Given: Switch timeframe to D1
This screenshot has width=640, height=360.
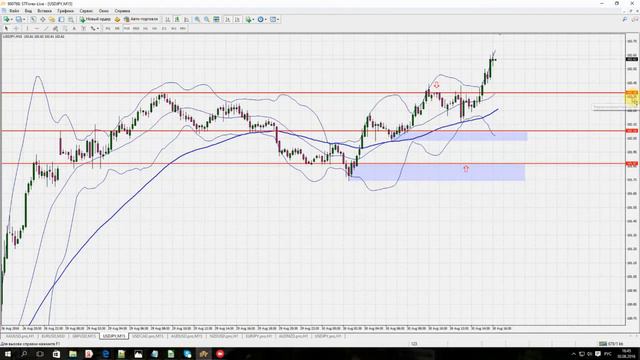Looking at the screenshot, I should pos(164,28).
